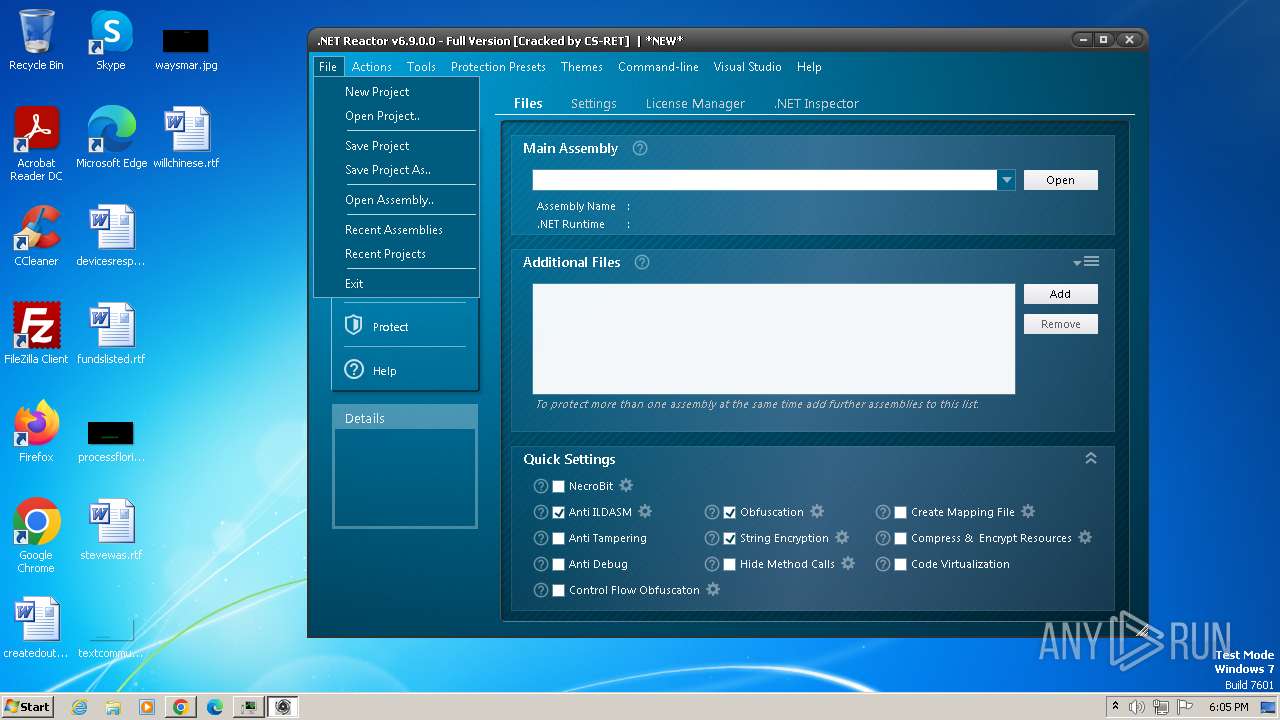Click the Windows Start button
Viewport: 1280px width, 720px height.
27,707
